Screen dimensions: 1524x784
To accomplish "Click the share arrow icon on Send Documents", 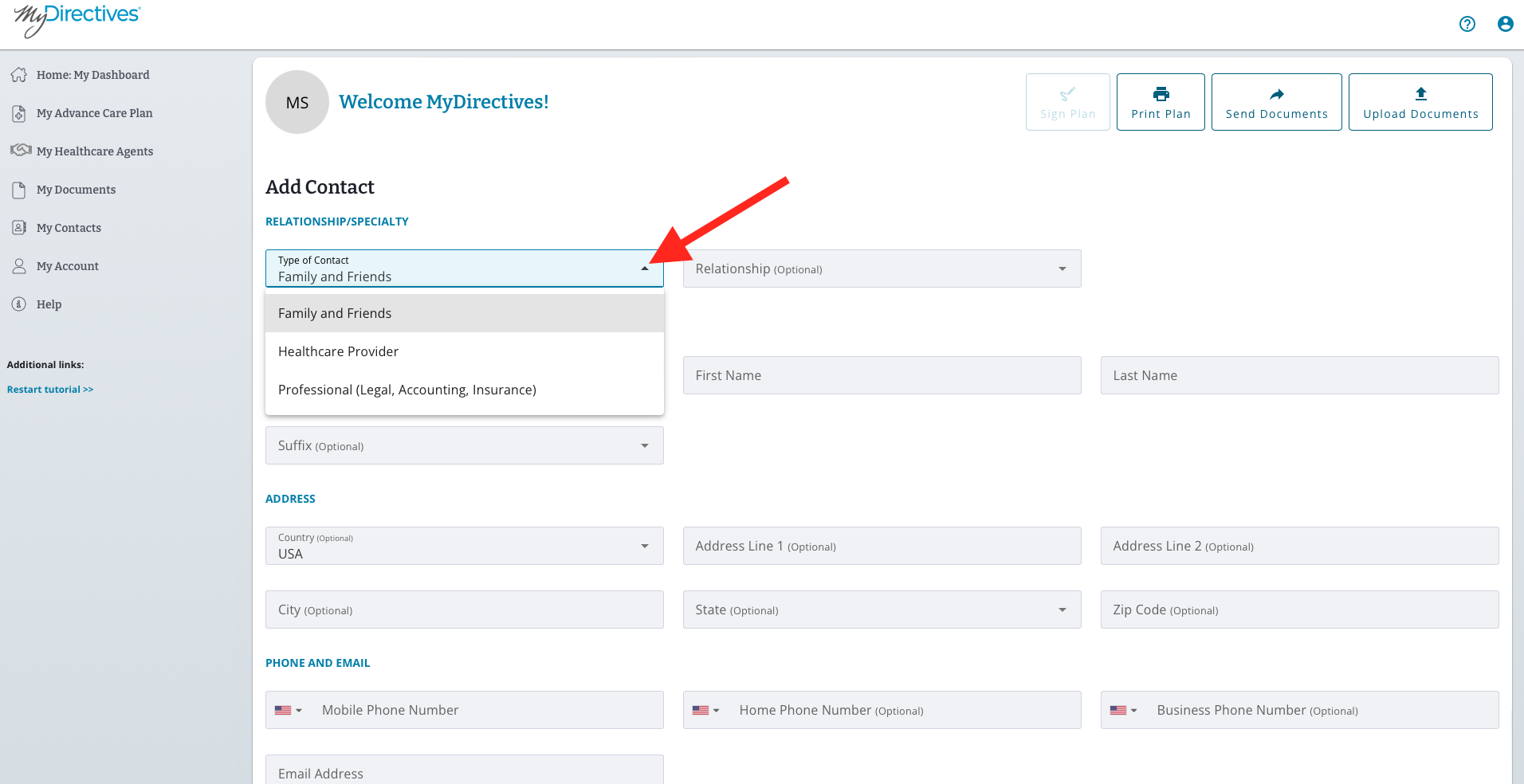I will [x=1277, y=94].
